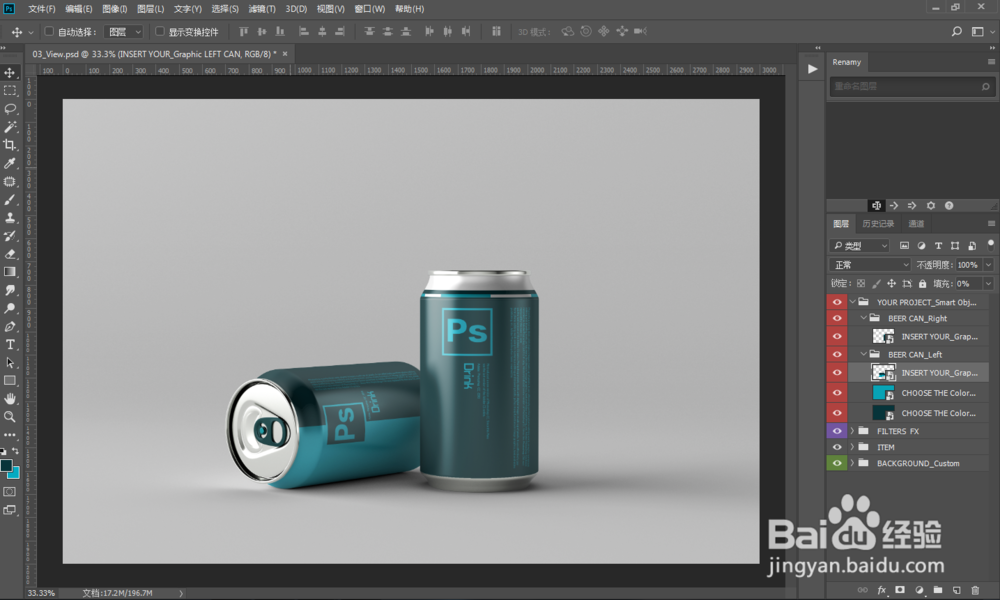This screenshot has width=1000, height=600.
Task: Select the Pen tool
Action: coord(10,326)
